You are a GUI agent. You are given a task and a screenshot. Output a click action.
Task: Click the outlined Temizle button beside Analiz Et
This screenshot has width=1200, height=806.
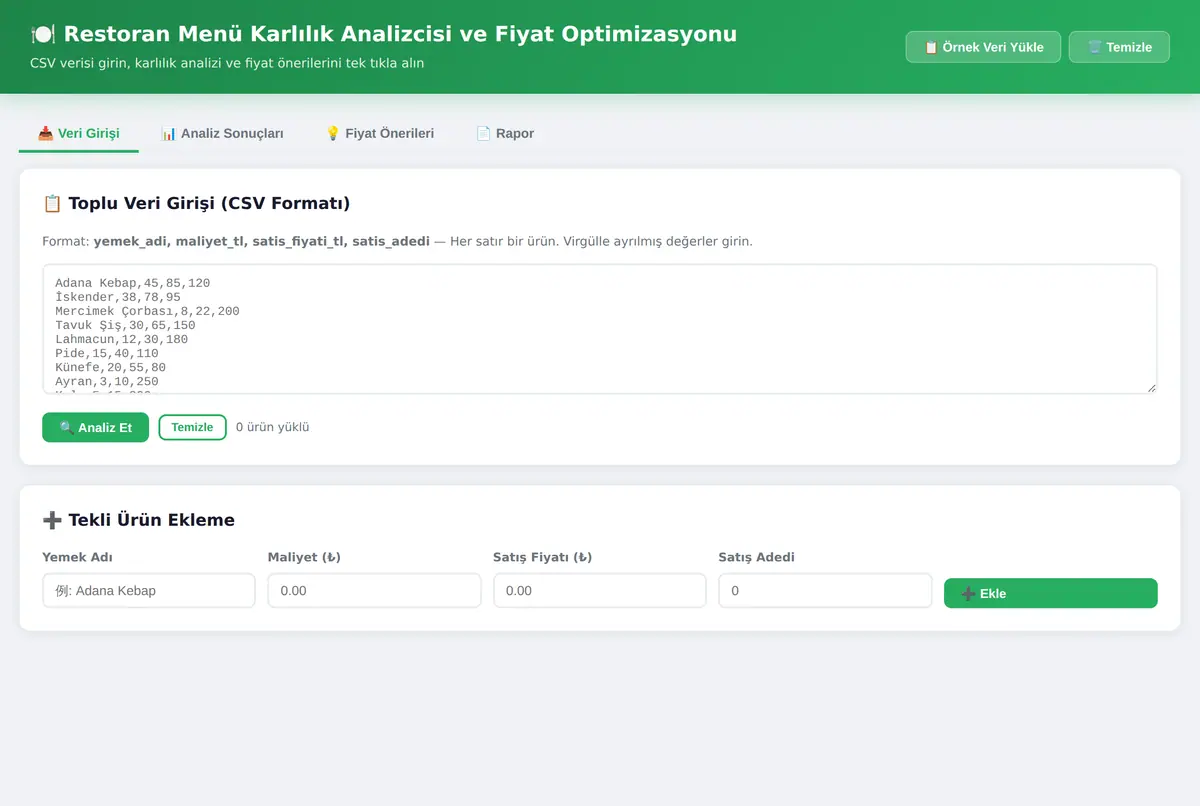[192, 427]
